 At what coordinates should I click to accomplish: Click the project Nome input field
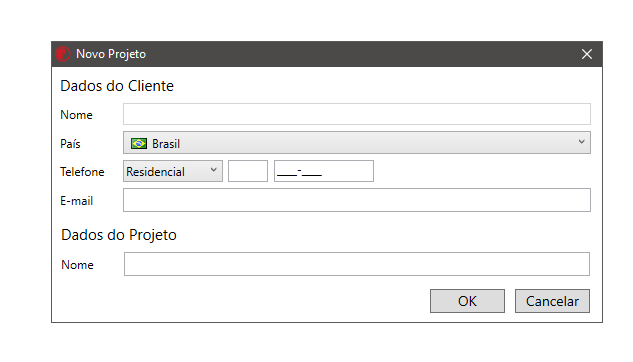[x=357, y=264]
